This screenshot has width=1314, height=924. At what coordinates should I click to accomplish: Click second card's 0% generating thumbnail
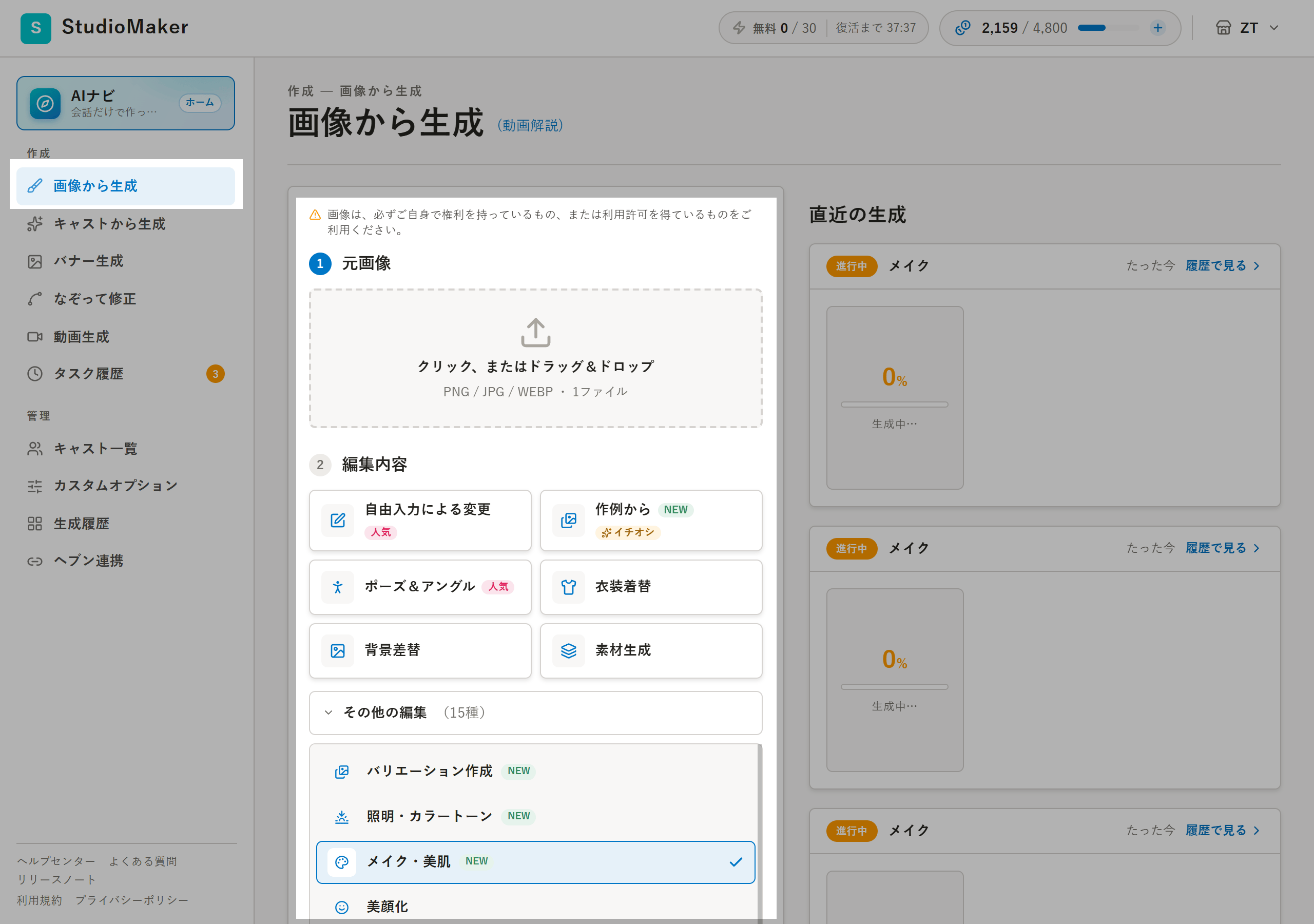(x=895, y=680)
